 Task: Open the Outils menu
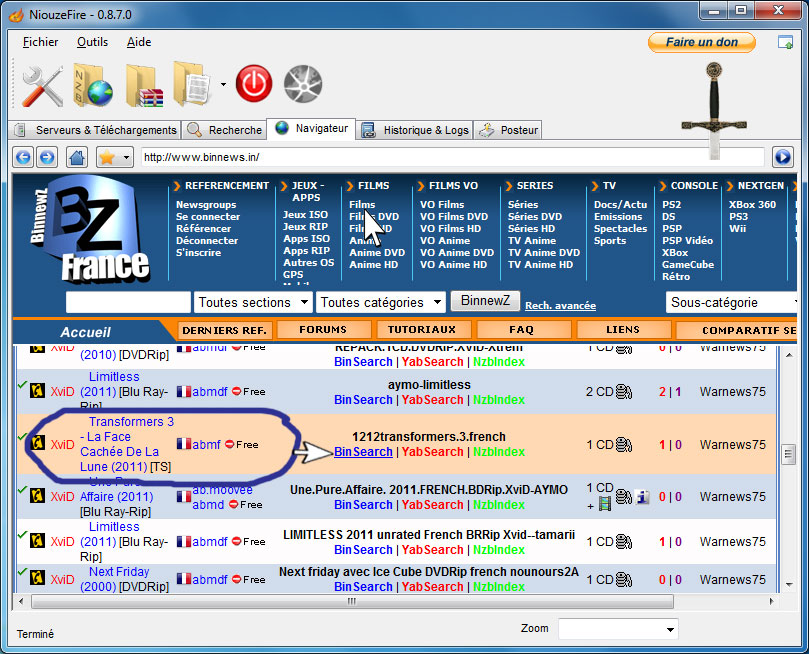[92, 42]
